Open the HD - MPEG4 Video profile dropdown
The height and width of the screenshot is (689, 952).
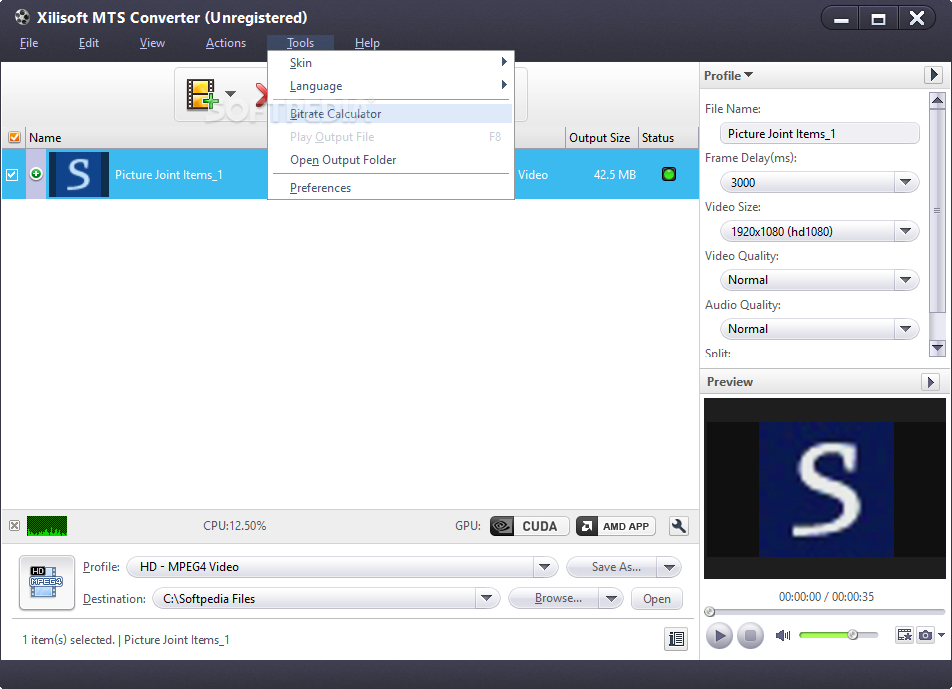[545, 567]
